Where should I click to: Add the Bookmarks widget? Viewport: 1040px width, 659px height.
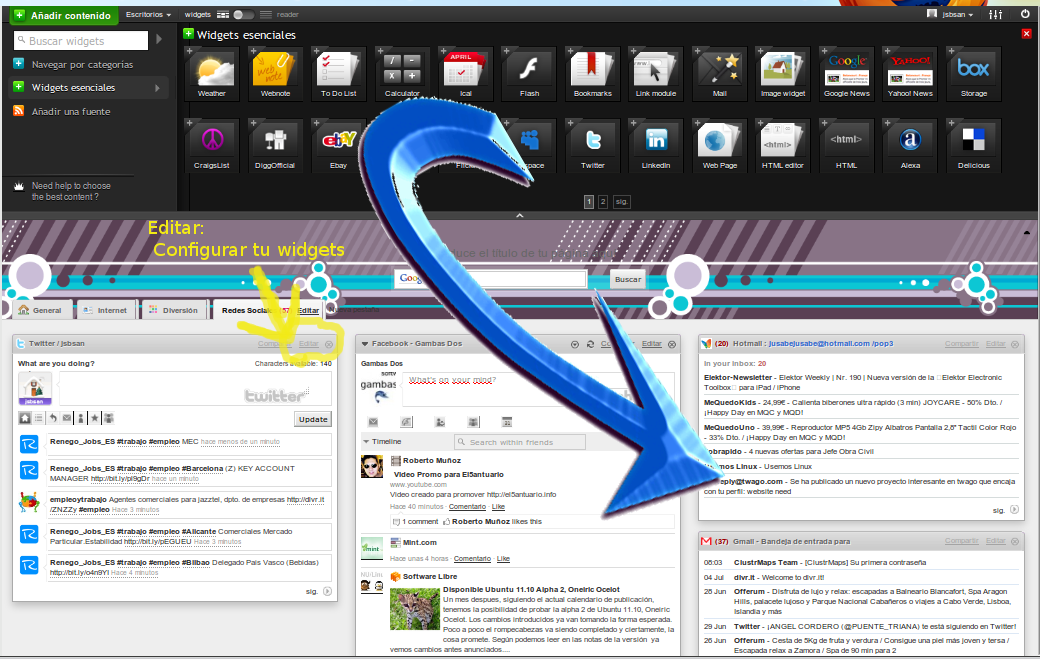point(592,74)
